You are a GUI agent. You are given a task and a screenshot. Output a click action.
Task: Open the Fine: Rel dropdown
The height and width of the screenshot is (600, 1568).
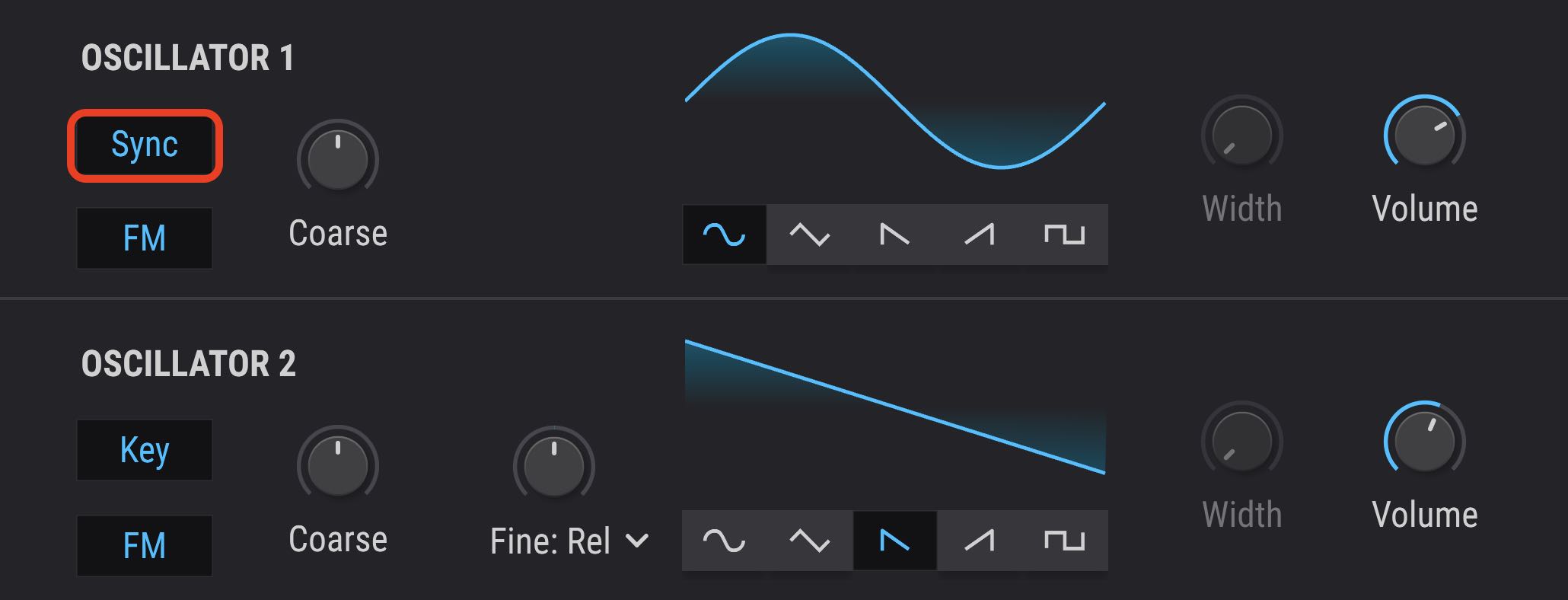(x=569, y=541)
